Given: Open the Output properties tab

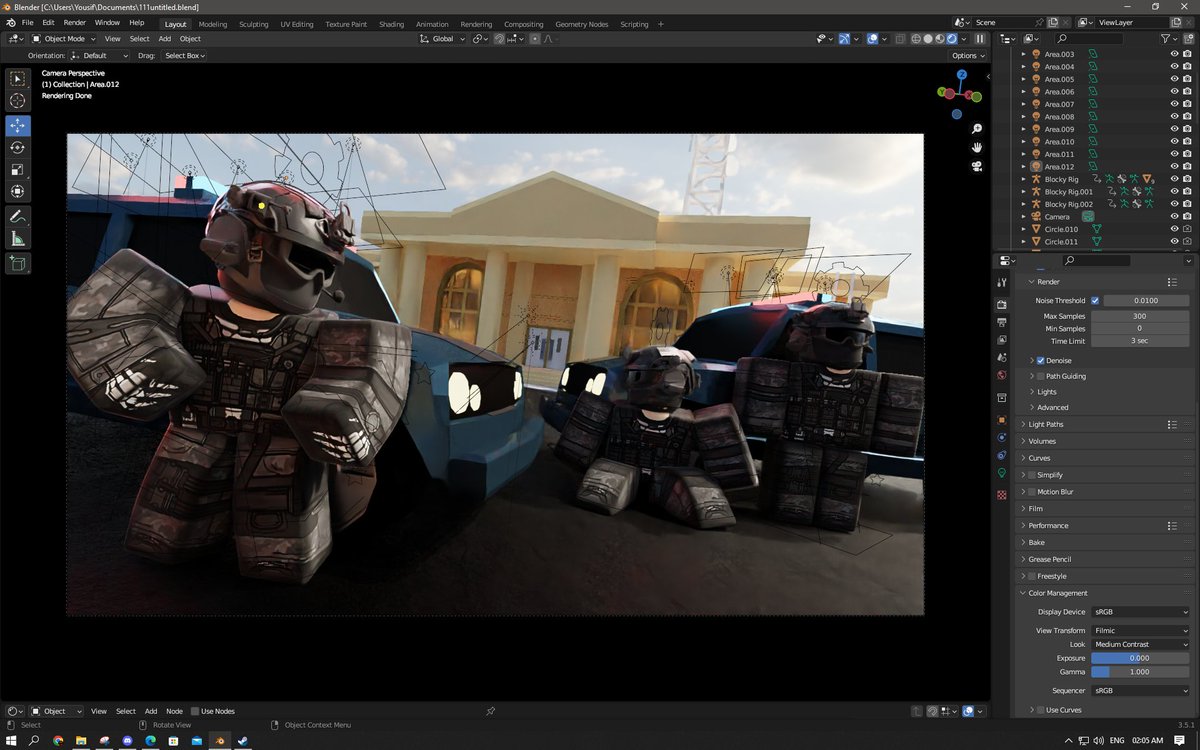Looking at the screenshot, I should (x=1002, y=322).
